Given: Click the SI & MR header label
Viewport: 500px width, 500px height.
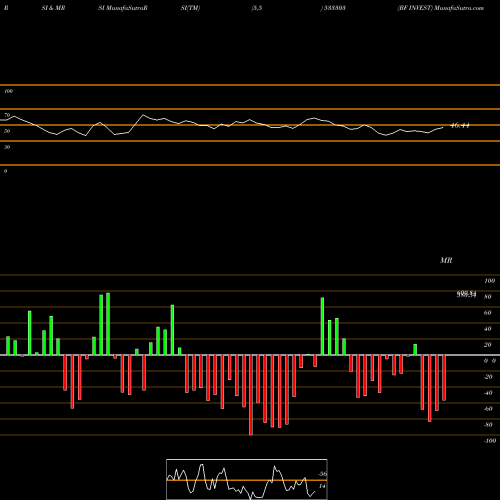Looking at the screenshot, I should coord(53,8).
